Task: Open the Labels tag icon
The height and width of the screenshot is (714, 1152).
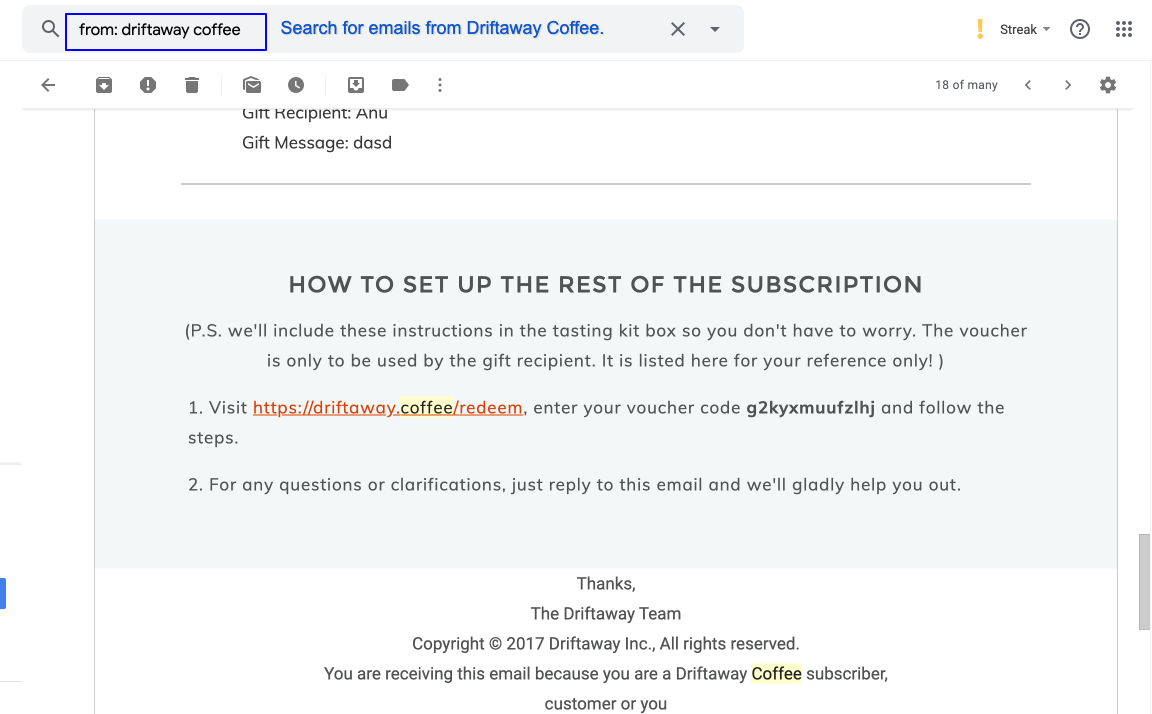Action: (x=400, y=85)
